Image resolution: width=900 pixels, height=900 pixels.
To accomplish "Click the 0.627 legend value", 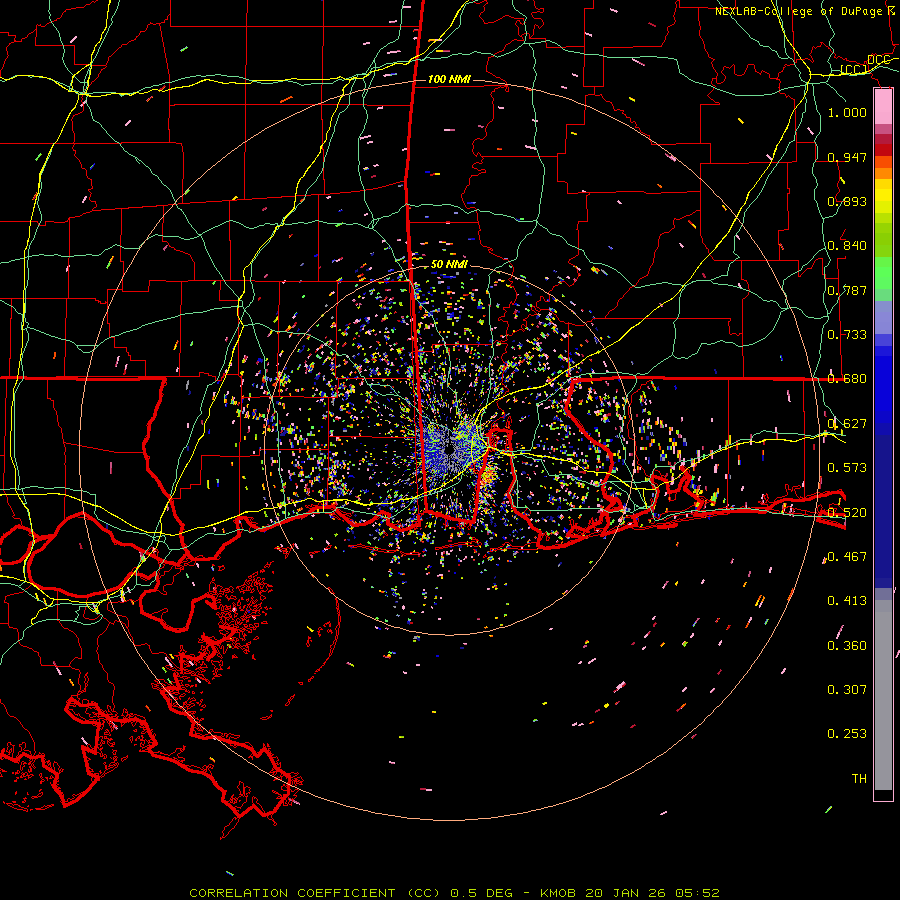I will pyautogui.click(x=847, y=424).
